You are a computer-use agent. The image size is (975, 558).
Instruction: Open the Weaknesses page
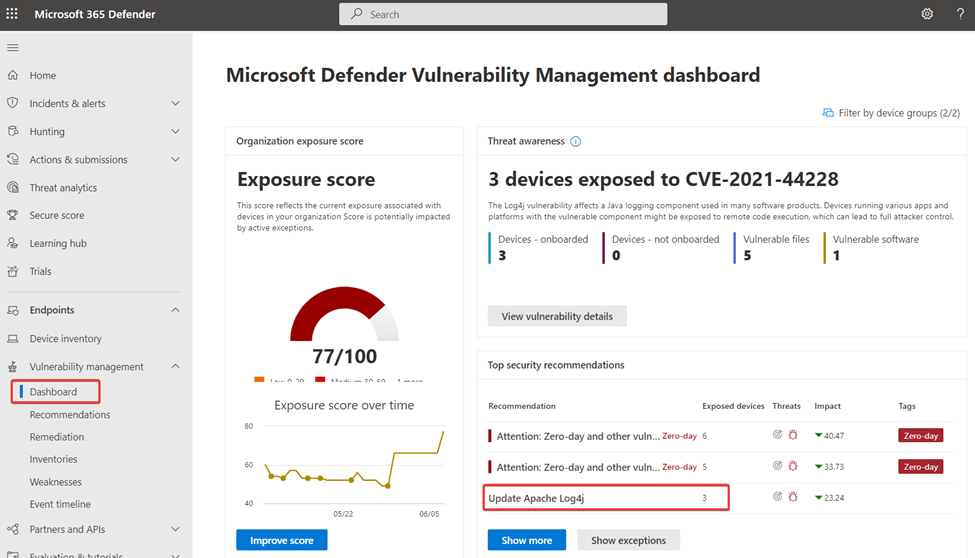(55, 481)
